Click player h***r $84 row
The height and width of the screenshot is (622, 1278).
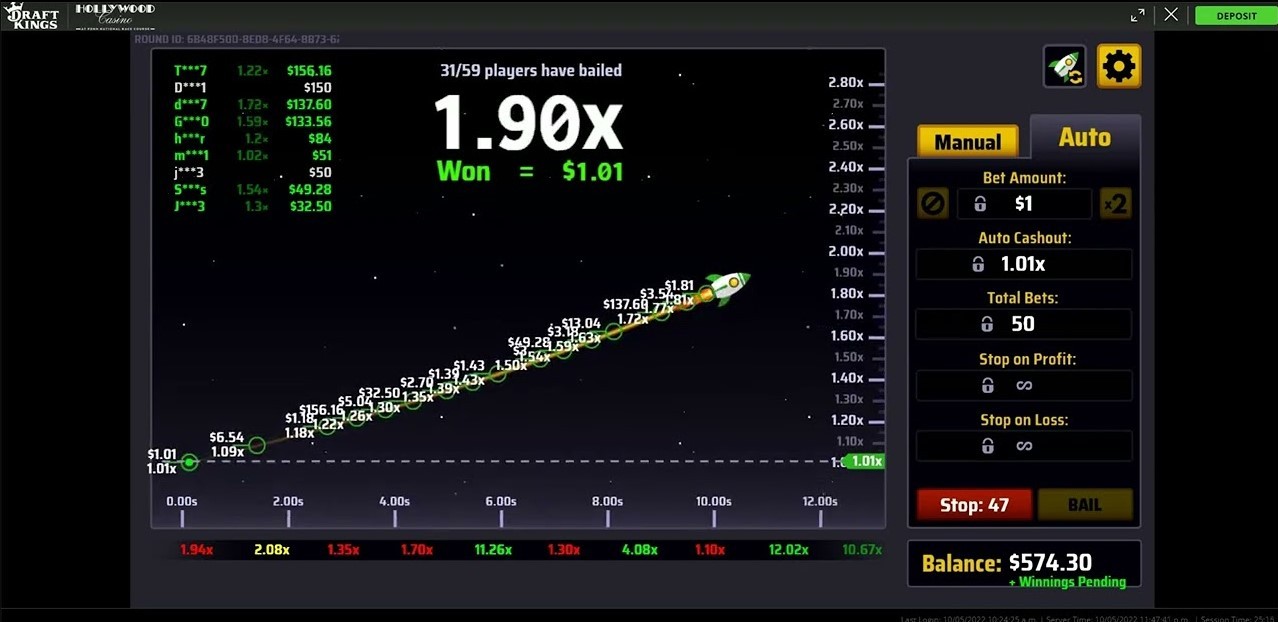point(252,139)
